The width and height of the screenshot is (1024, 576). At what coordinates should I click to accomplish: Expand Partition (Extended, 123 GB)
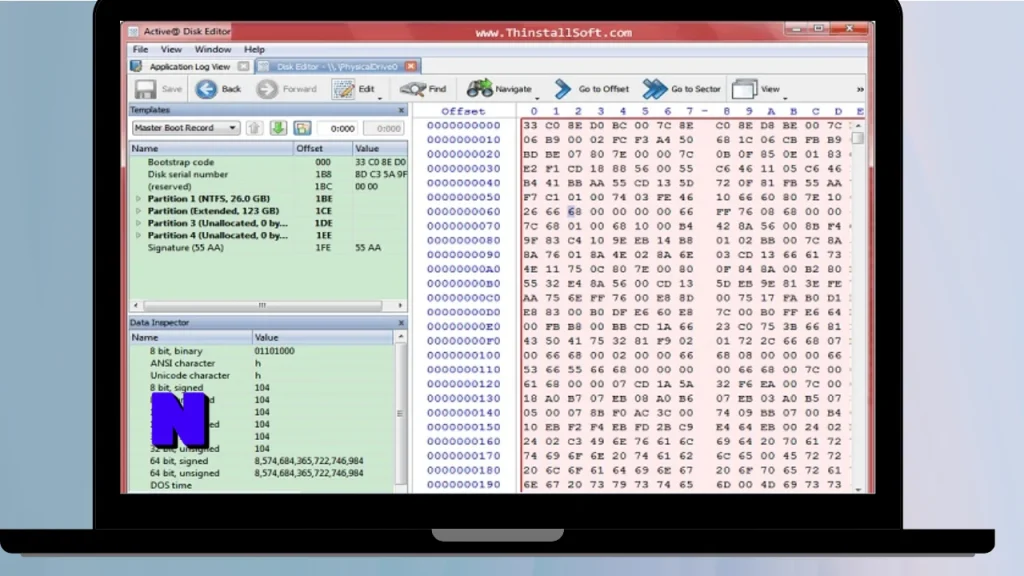click(x=138, y=211)
